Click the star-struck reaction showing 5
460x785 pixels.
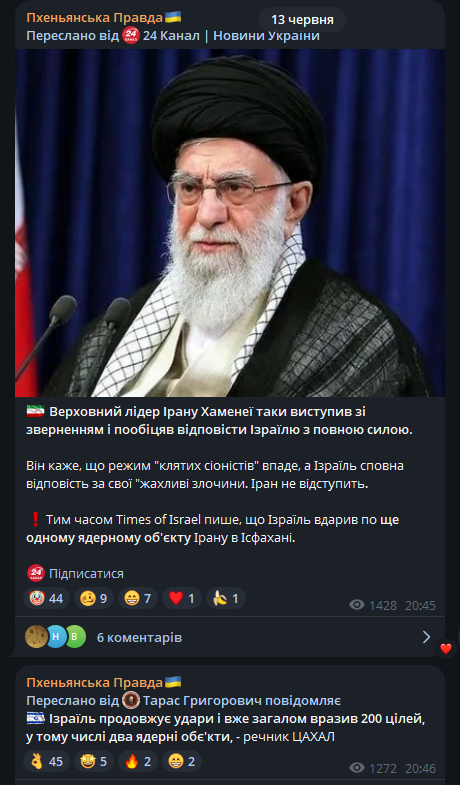[x=94, y=761]
